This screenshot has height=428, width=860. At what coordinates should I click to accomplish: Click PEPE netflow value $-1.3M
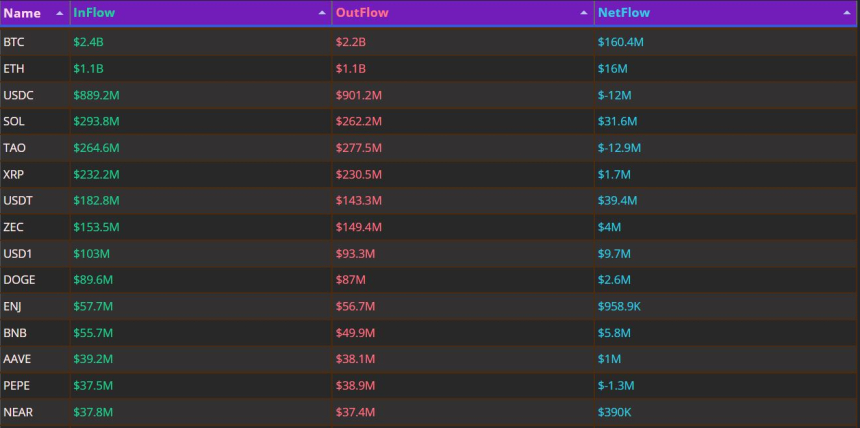coord(617,385)
